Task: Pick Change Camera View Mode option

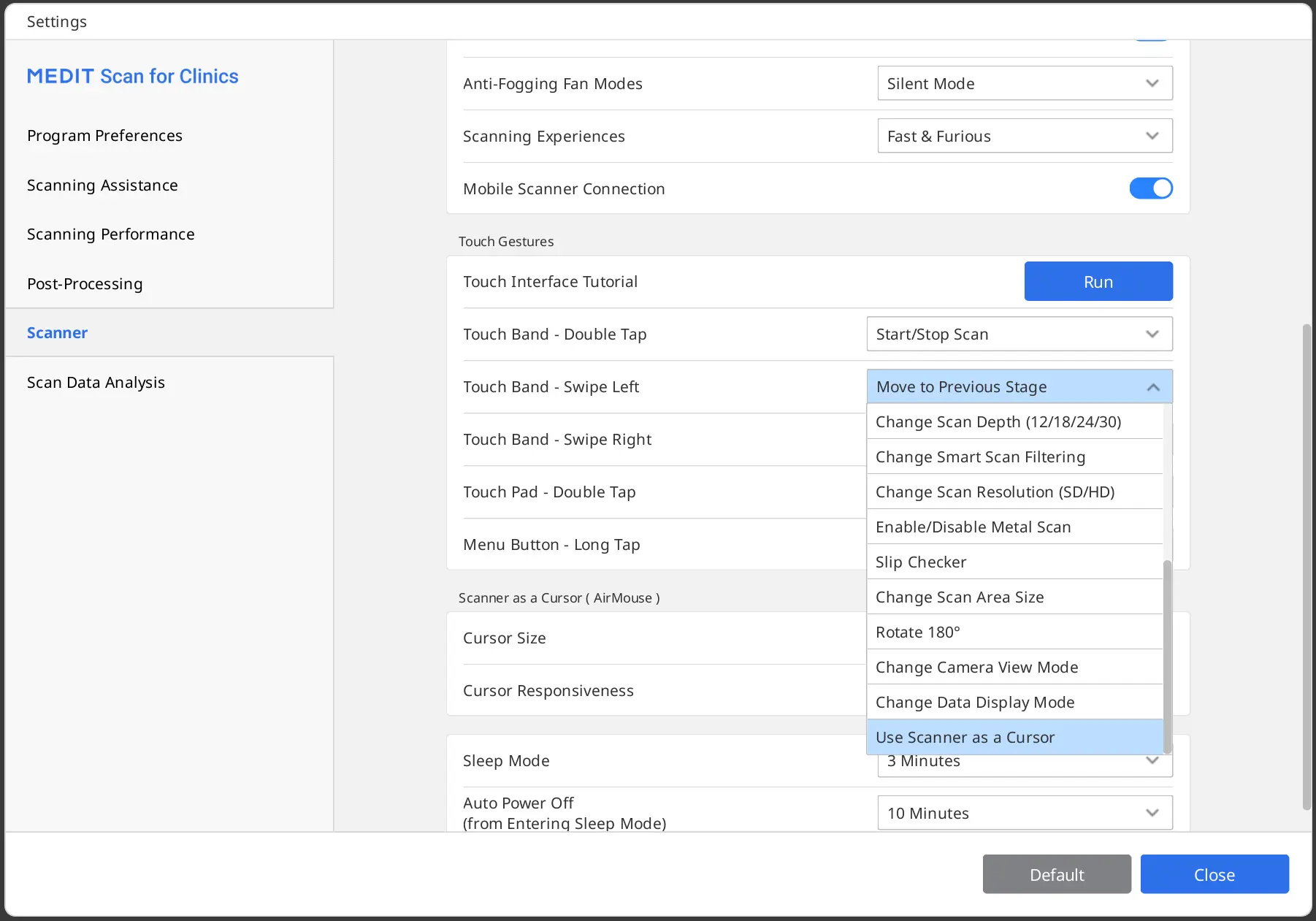Action: click(1014, 667)
